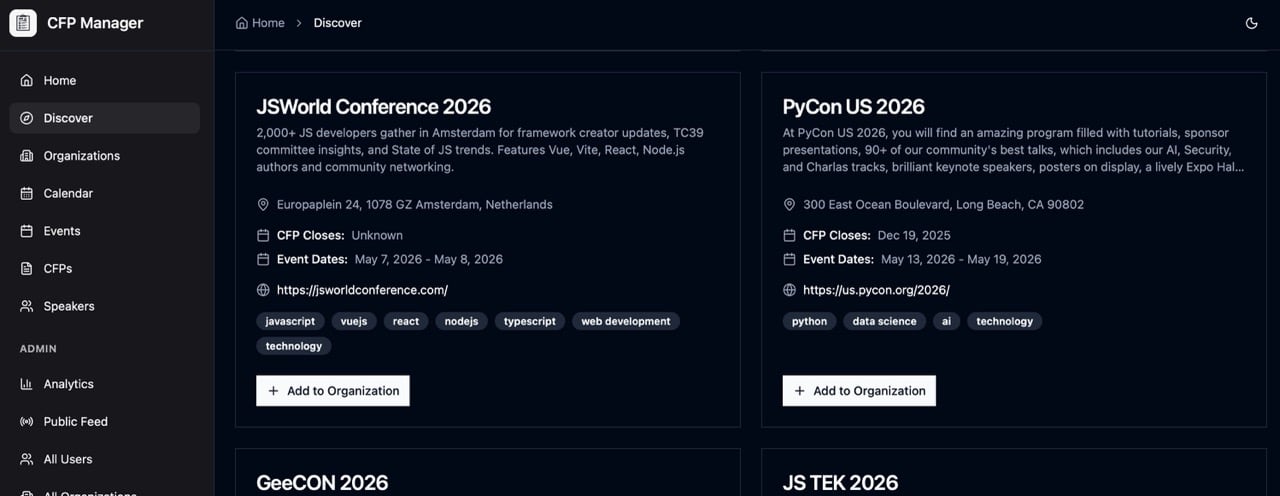Click the All Users icon
The width and height of the screenshot is (1280, 496).
[27, 459]
